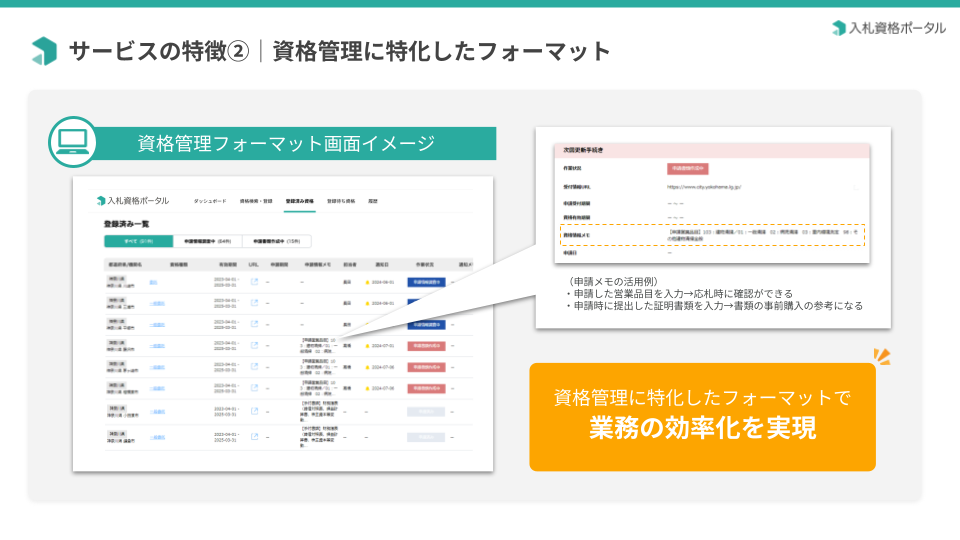The width and height of the screenshot is (960, 540).
Task: Click the 次回更新手続き panel heading
Action: [583, 150]
